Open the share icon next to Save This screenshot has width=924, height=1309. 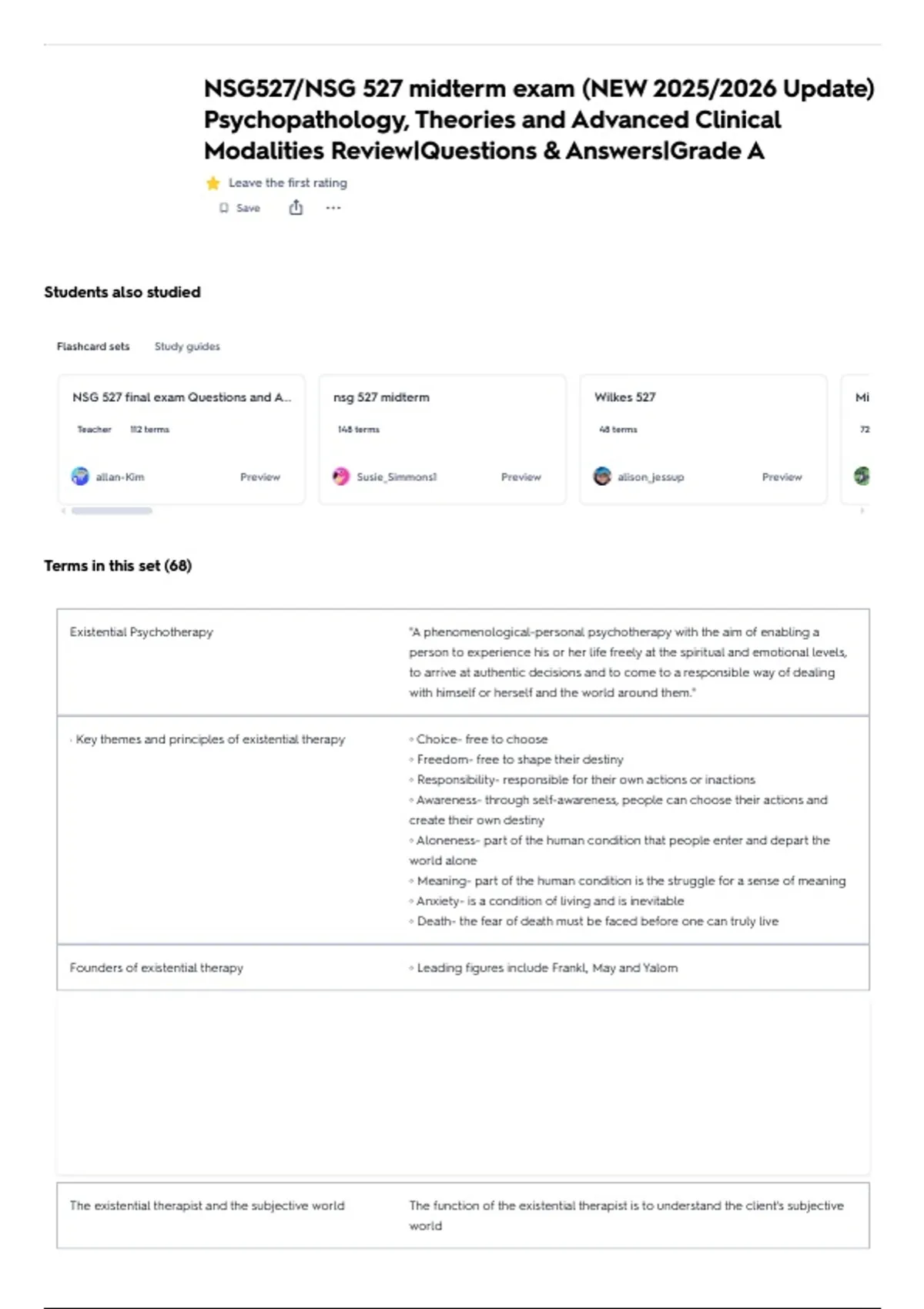pos(296,207)
